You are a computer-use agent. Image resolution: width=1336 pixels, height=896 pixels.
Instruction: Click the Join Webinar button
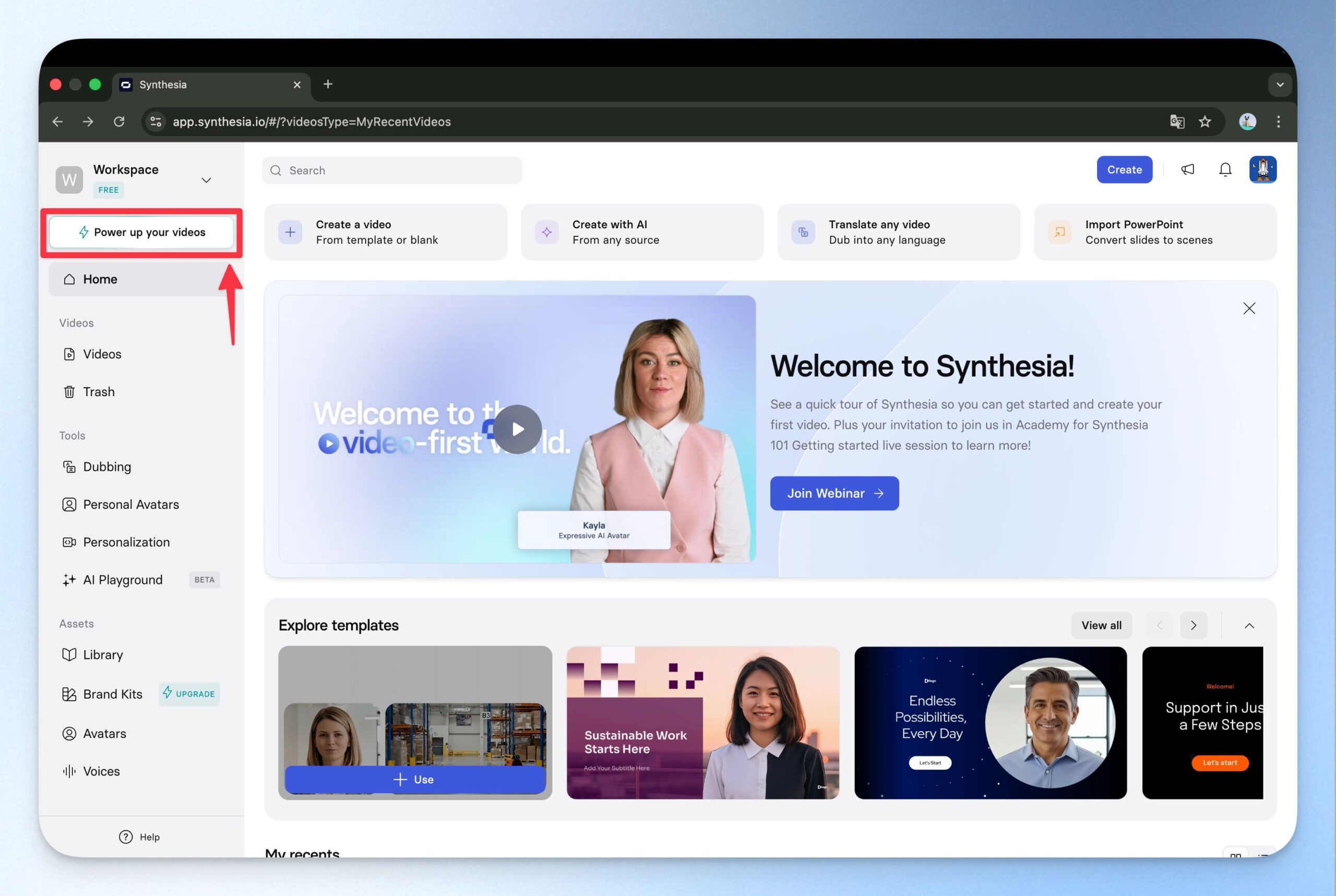click(834, 493)
